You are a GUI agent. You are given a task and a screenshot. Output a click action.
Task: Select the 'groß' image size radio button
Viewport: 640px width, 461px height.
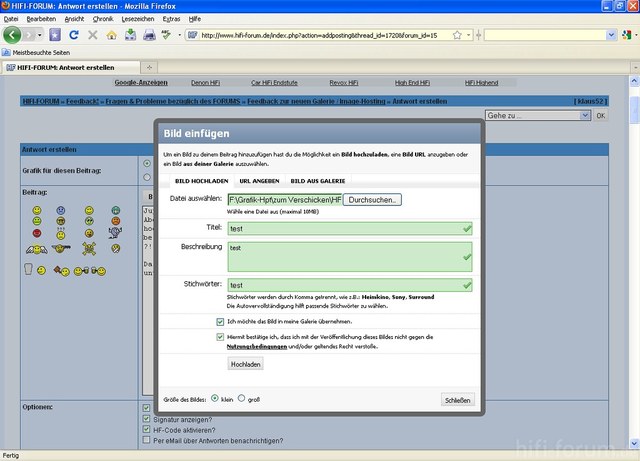pos(241,398)
